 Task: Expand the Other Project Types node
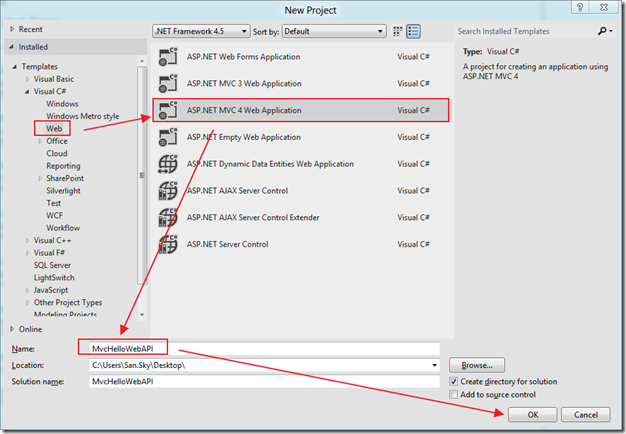coord(28,302)
